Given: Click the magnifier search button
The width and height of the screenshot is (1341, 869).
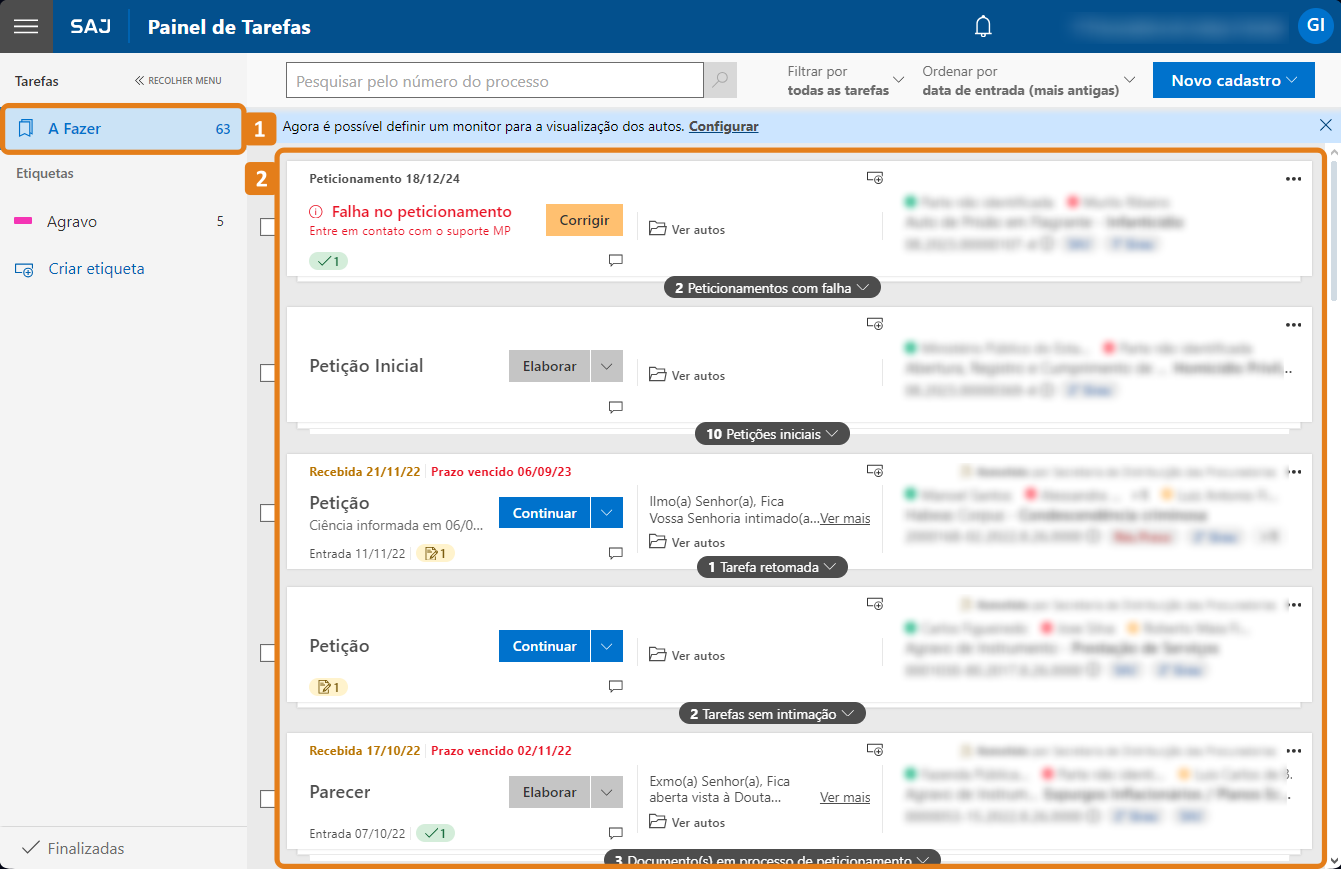Looking at the screenshot, I should (x=720, y=81).
